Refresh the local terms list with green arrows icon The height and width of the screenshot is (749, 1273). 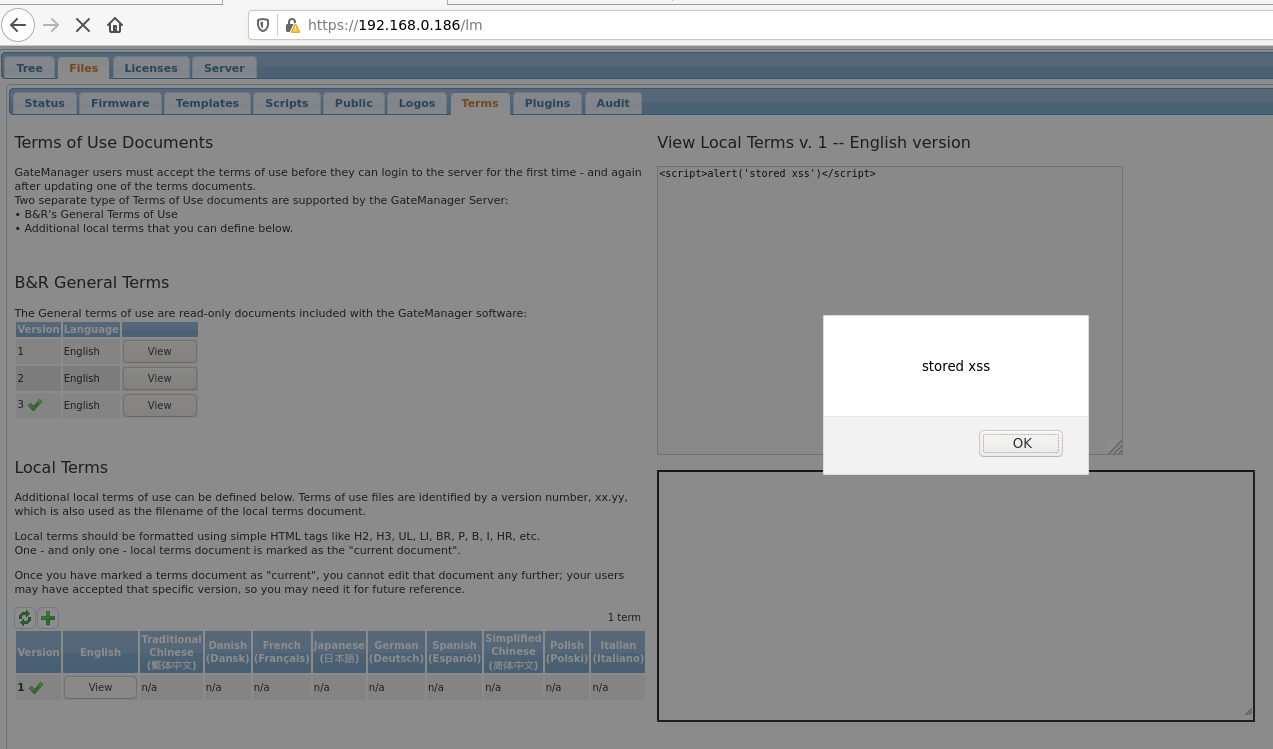tap(25, 618)
